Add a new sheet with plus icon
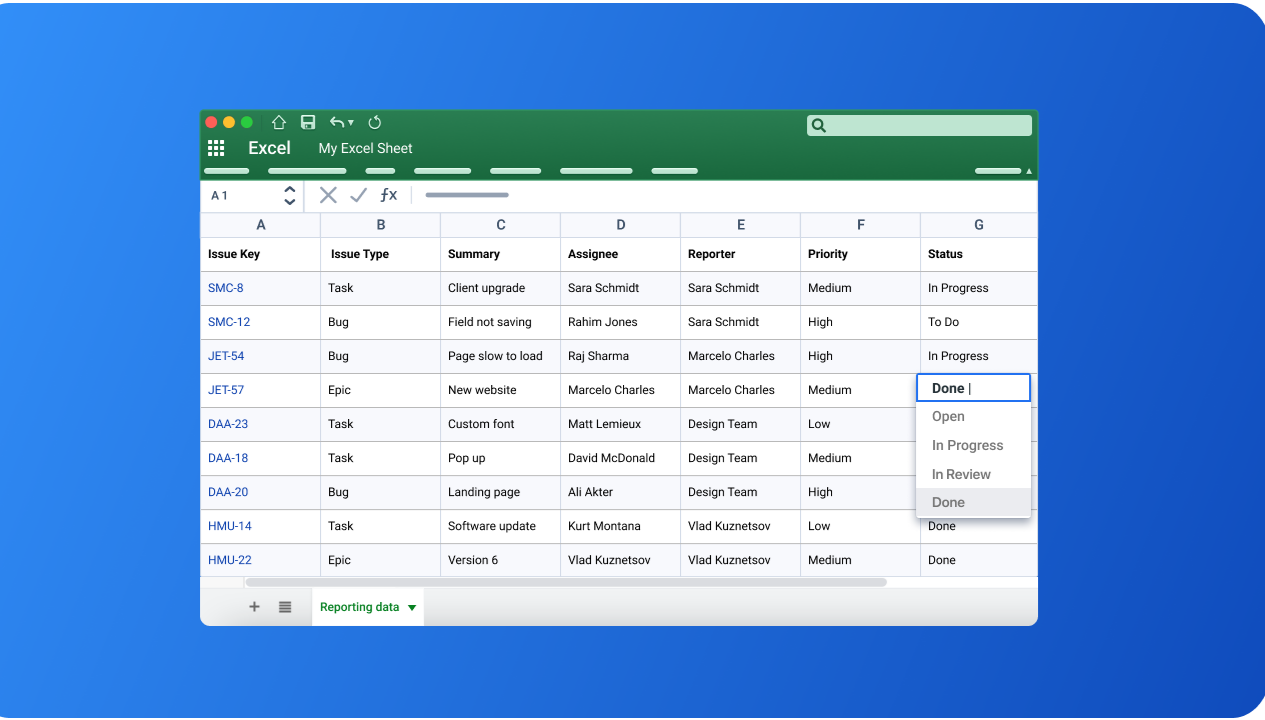Viewport: 1265px width, 720px height. point(254,607)
